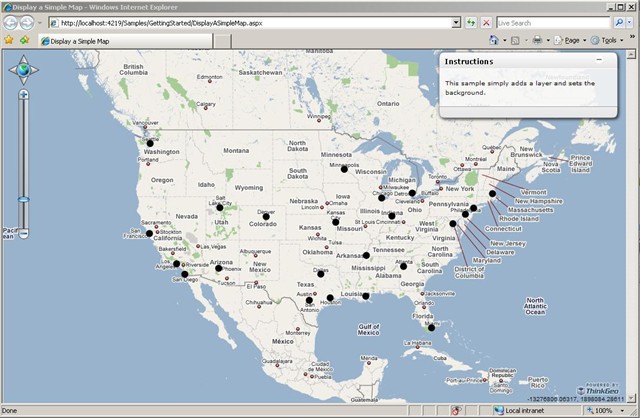
Task: Click the Instructions panel title
Action: tap(469, 62)
